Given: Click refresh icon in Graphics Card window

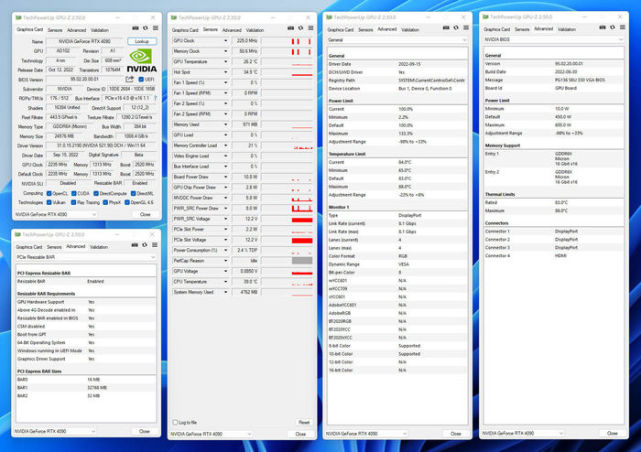Looking at the screenshot, I should click(146, 28).
